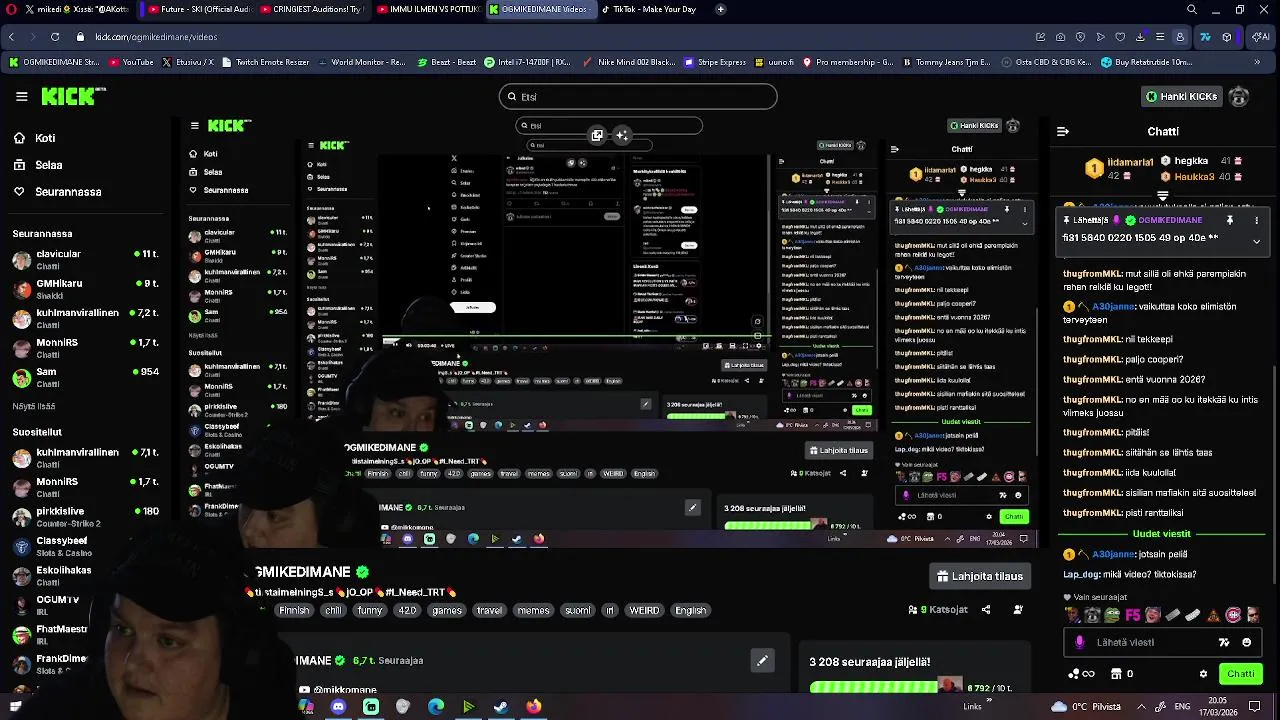Click Näytä lisää under followed channels
Image resolution: width=1280 pixels, height=720 pixels.
(34, 407)
